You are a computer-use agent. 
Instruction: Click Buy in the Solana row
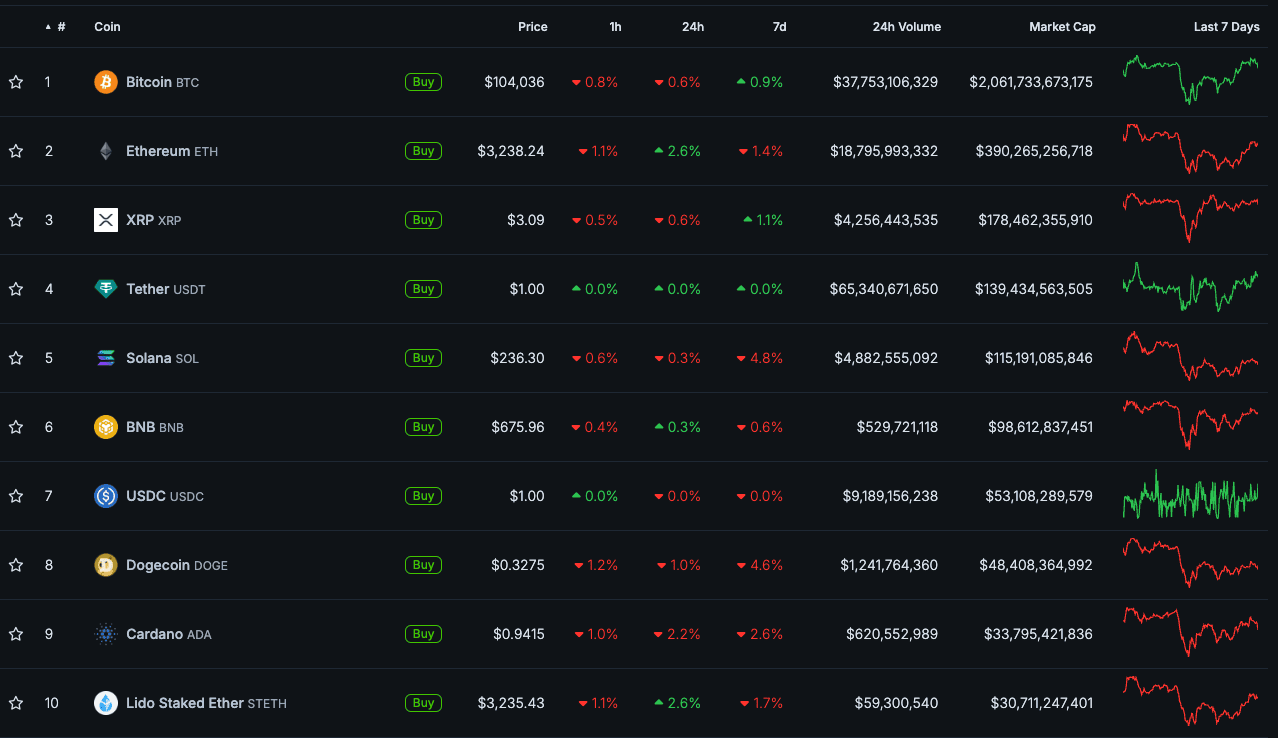point(423,358)
